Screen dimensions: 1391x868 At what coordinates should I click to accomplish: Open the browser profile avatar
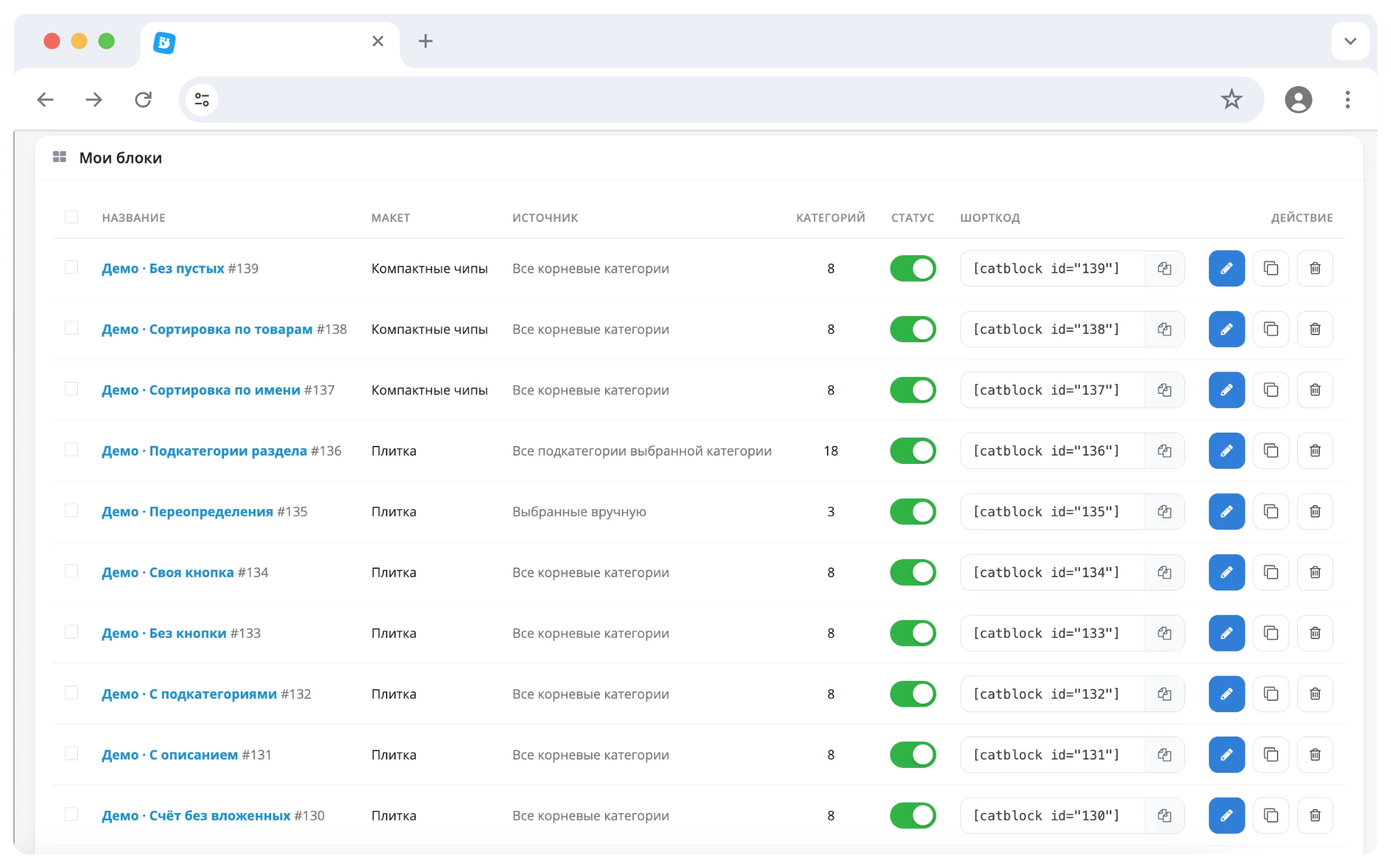coord(1298,99)
